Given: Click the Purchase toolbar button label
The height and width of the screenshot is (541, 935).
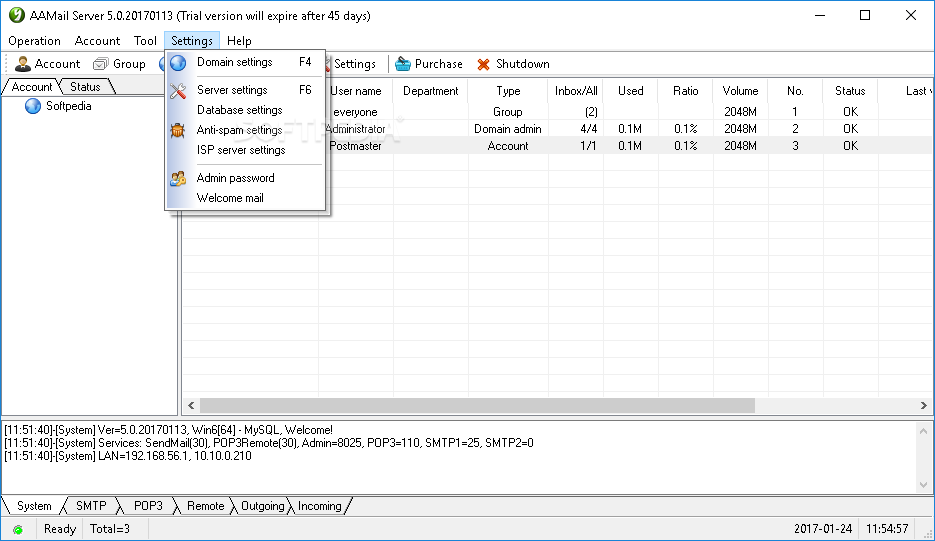Looking at the screenshot, I should click(438, 64).
